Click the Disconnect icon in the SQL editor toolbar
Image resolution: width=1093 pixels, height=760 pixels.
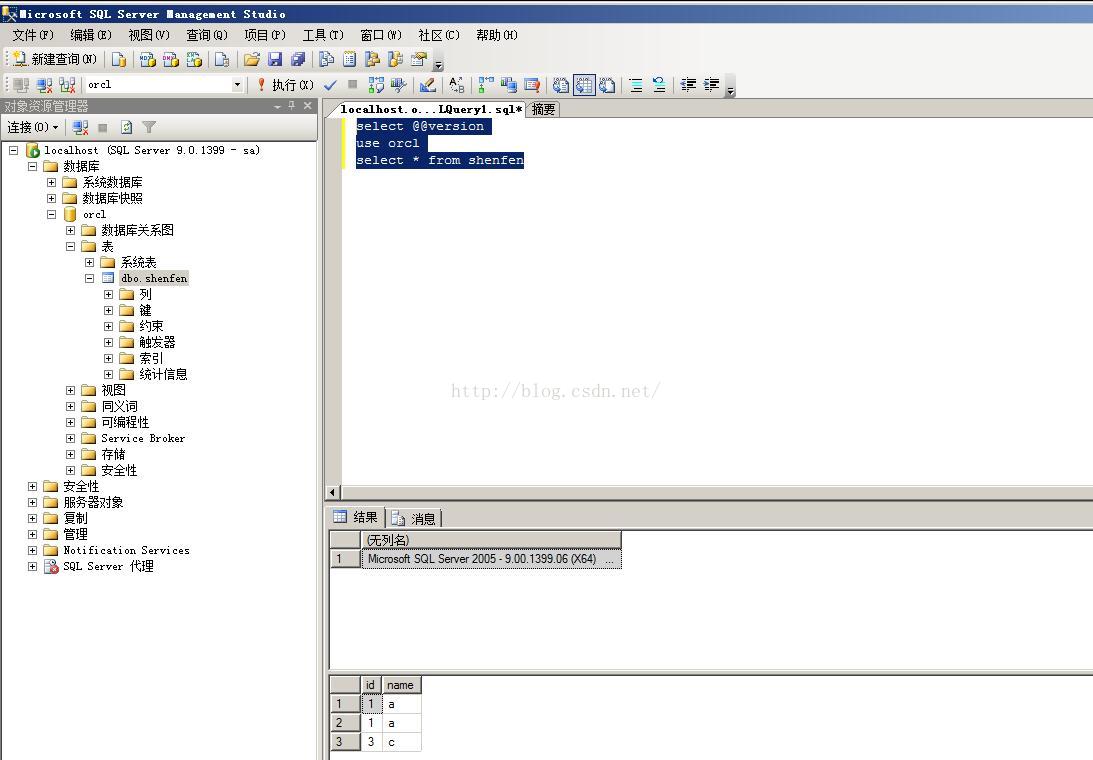44,84
